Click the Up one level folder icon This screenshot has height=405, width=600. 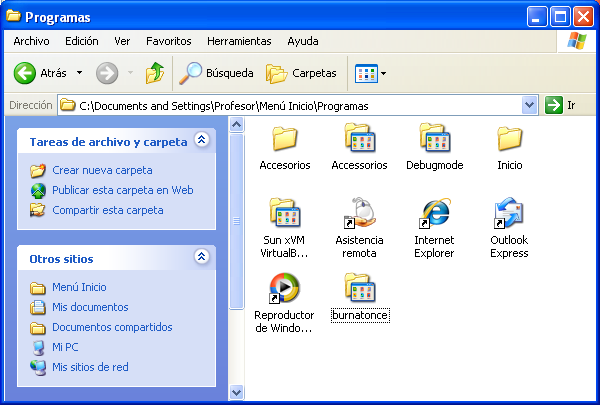[x=154, y=73]
